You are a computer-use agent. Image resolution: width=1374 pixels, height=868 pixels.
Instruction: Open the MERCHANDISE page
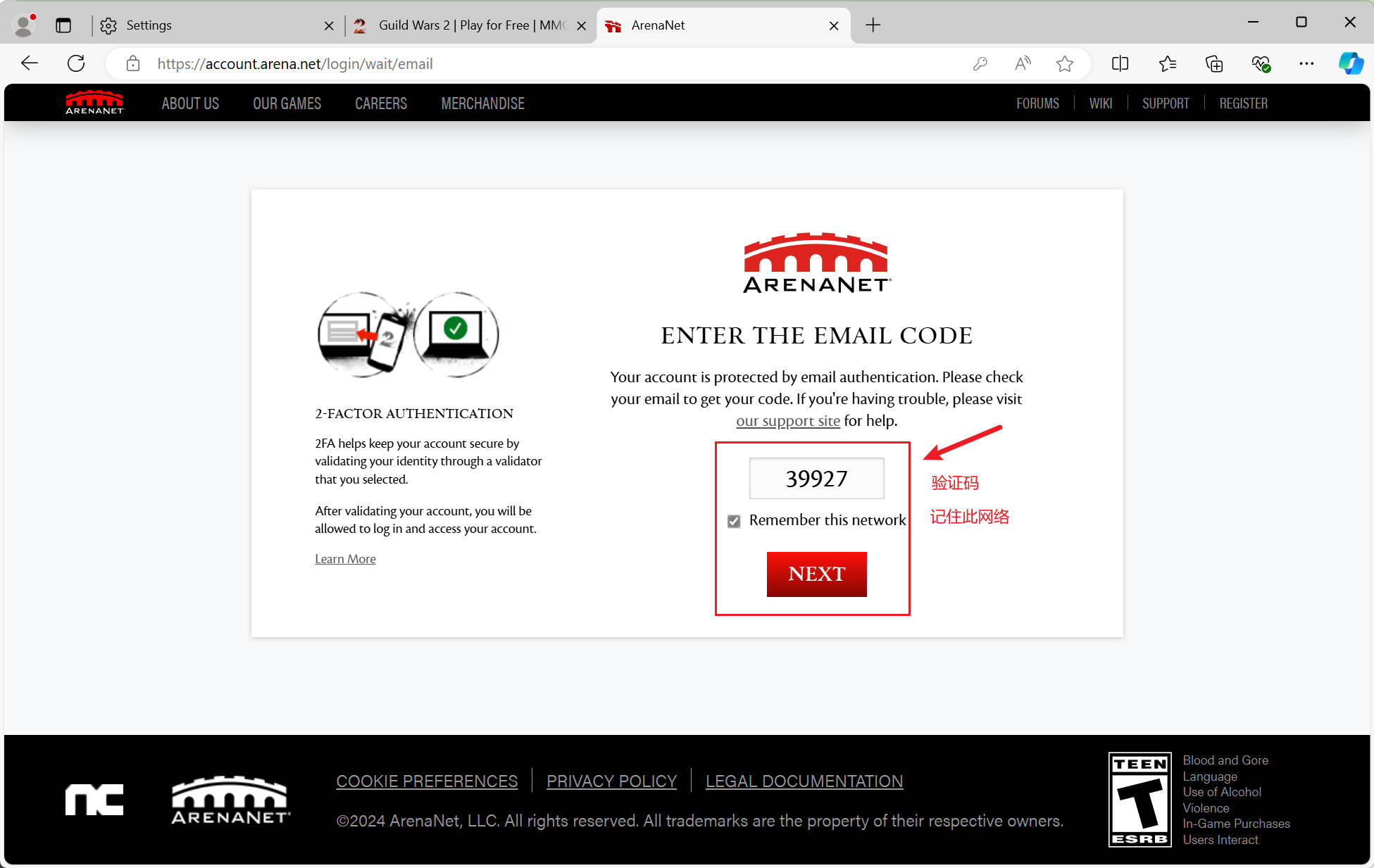pos(482,103)
